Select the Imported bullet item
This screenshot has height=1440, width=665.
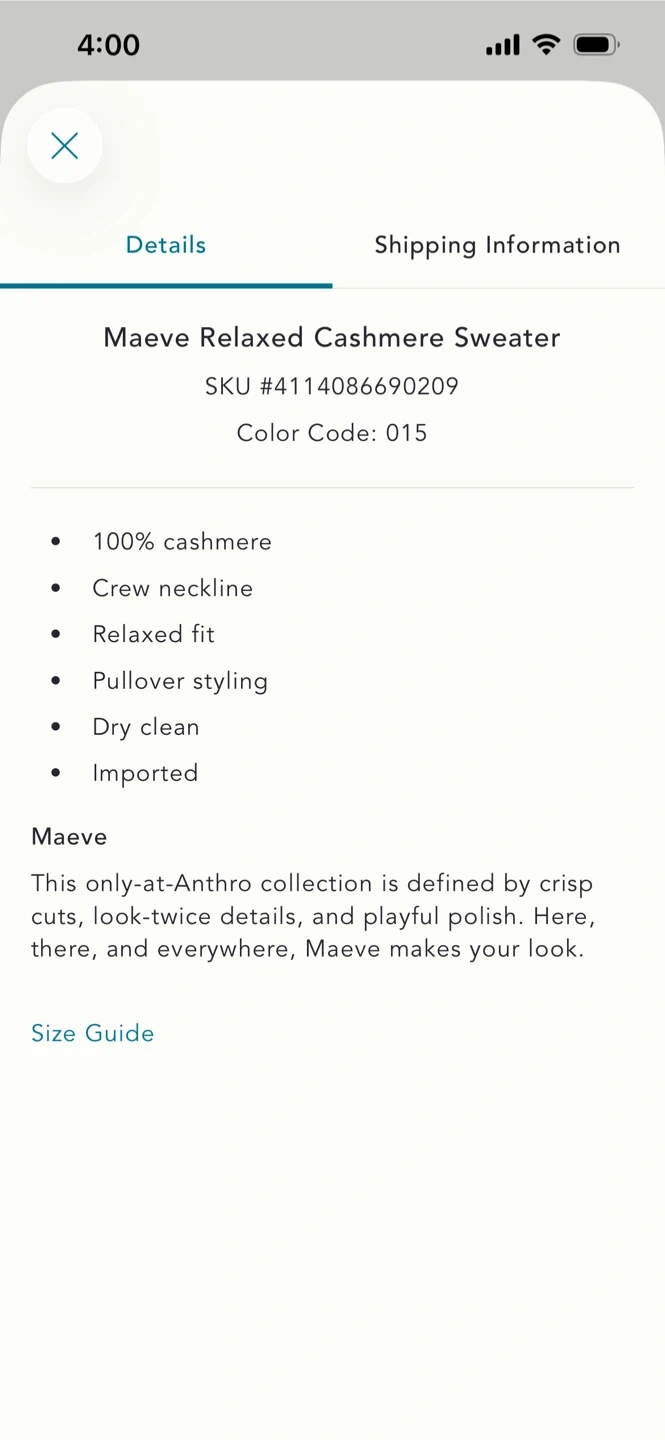click(x=145, y=773)
